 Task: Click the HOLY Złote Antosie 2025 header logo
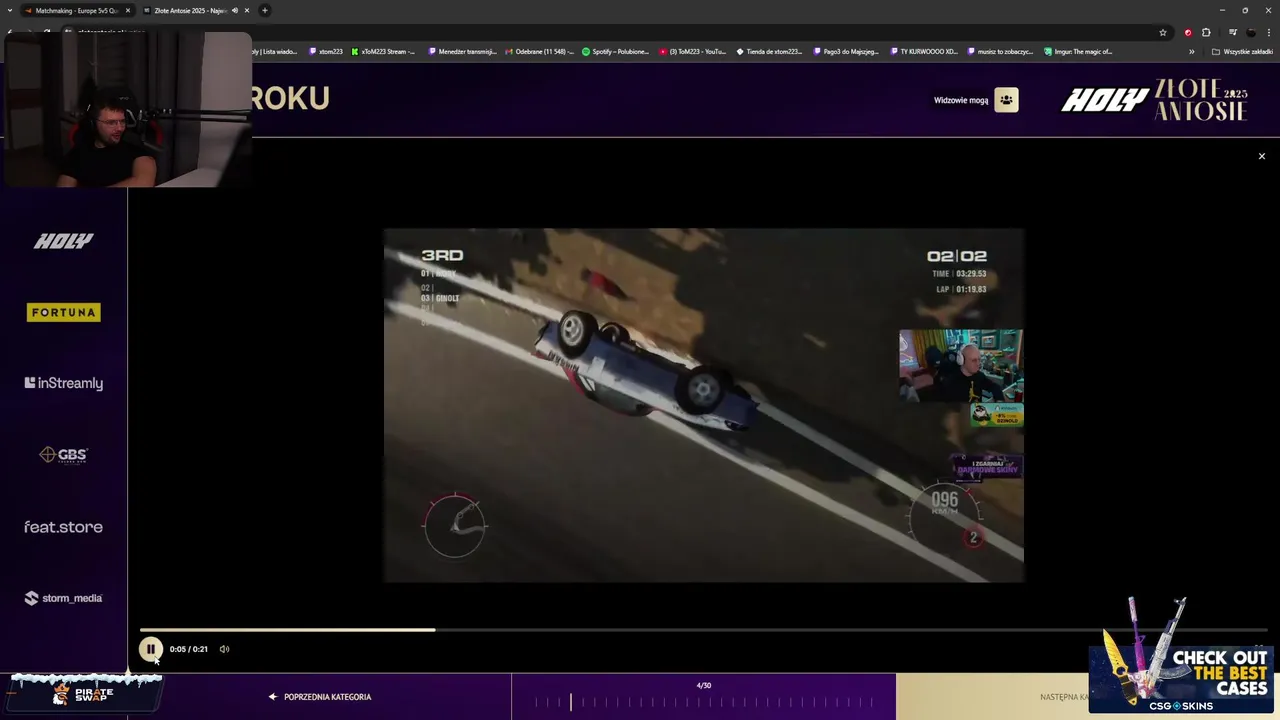point(1154,100)
